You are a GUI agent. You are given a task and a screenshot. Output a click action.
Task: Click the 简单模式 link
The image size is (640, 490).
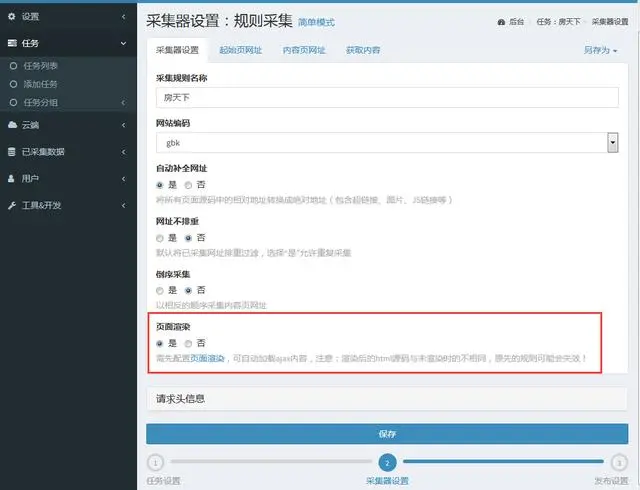[x=316, y=22]
